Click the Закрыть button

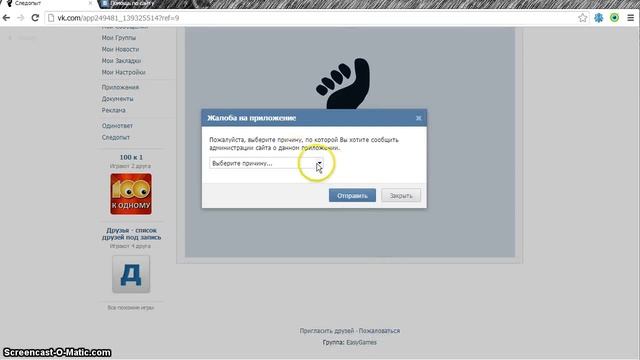coord(401,196)
